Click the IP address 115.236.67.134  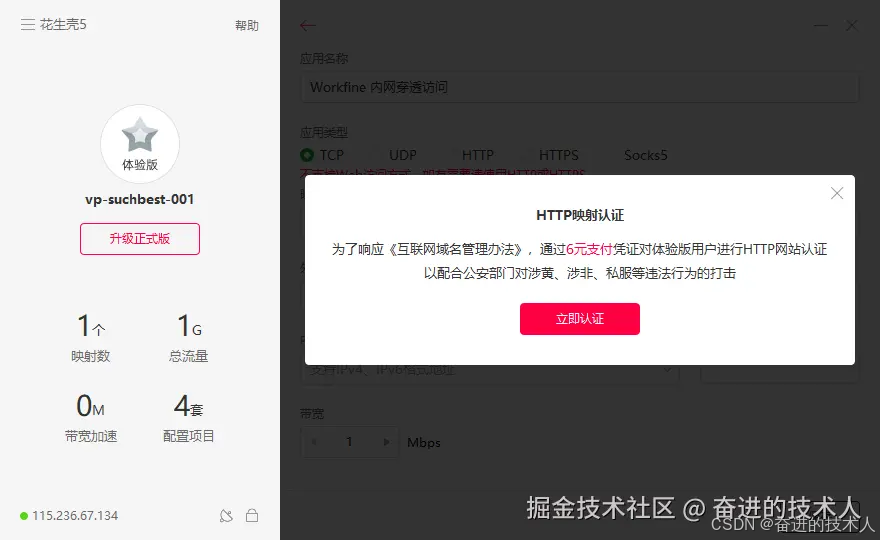[75, 516]
